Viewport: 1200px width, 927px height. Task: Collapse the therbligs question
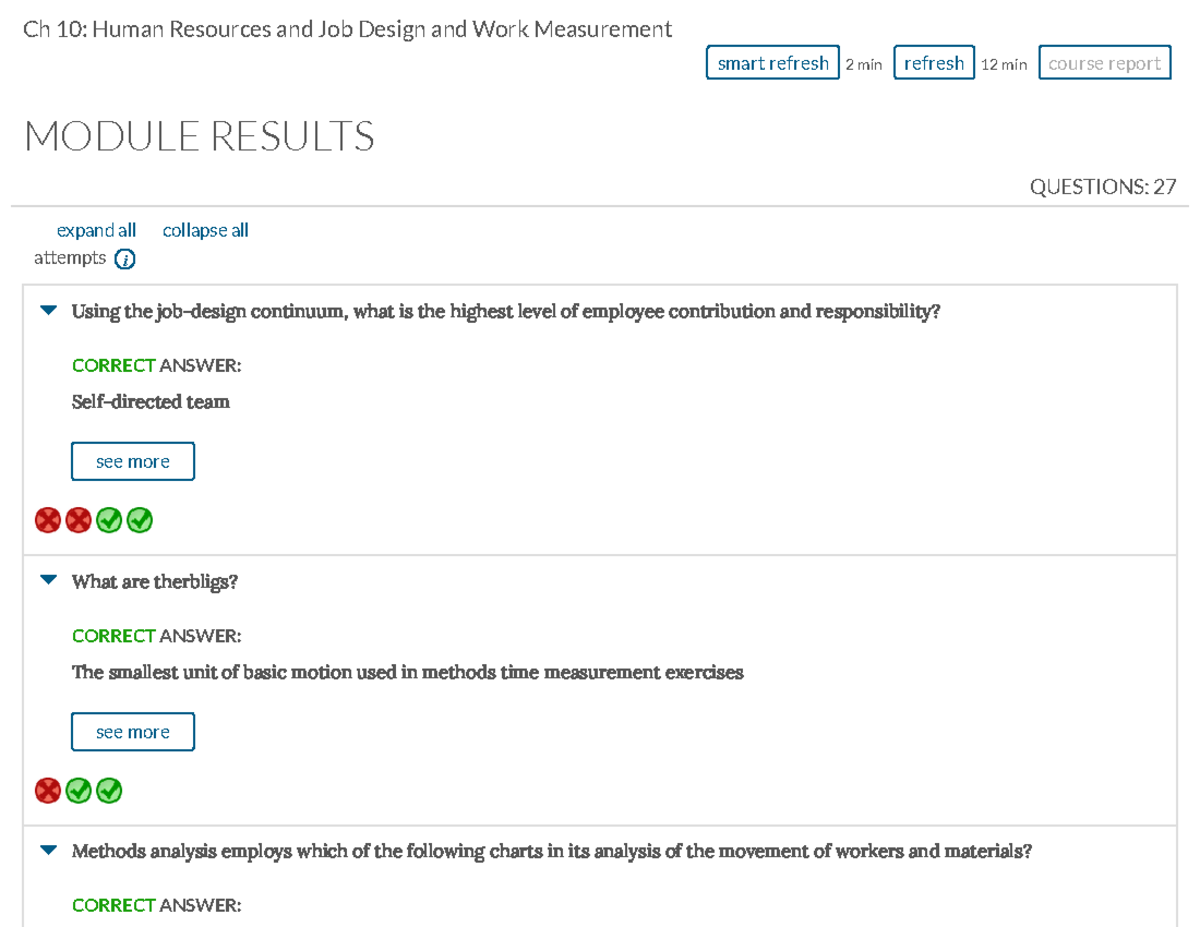[46, 580]
